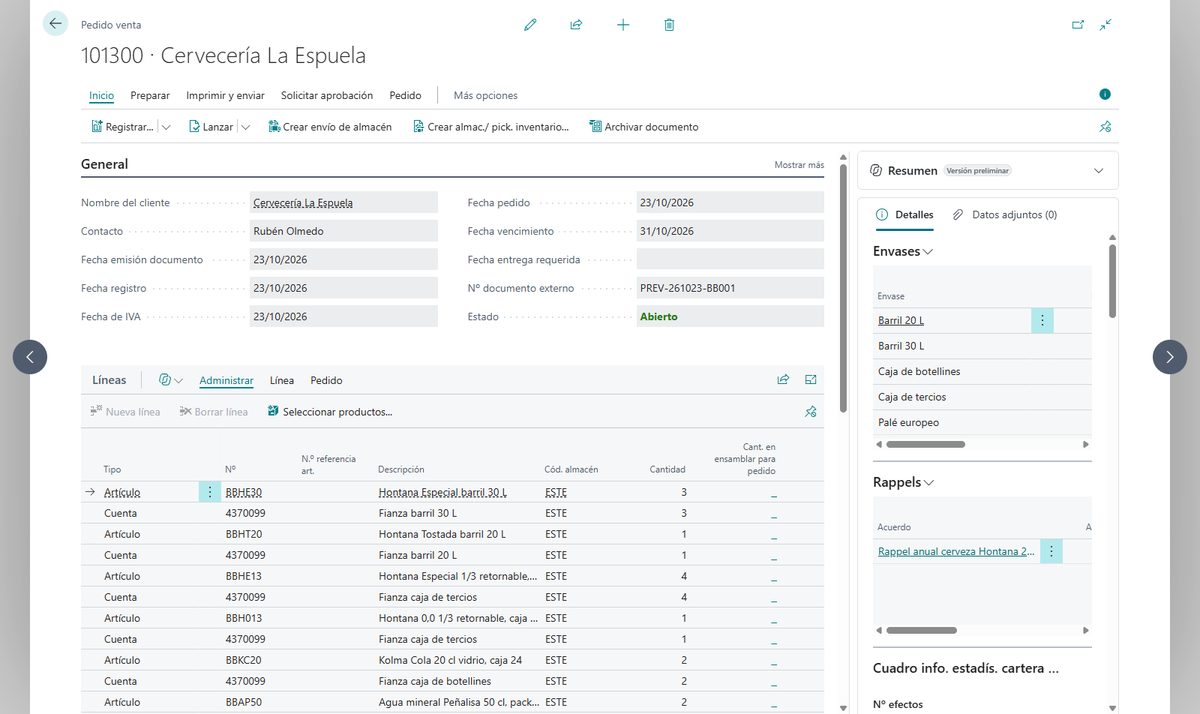Viewport: 1200px width, 714px height.
Task: Click Seleccionar productos
Action: 329,411
